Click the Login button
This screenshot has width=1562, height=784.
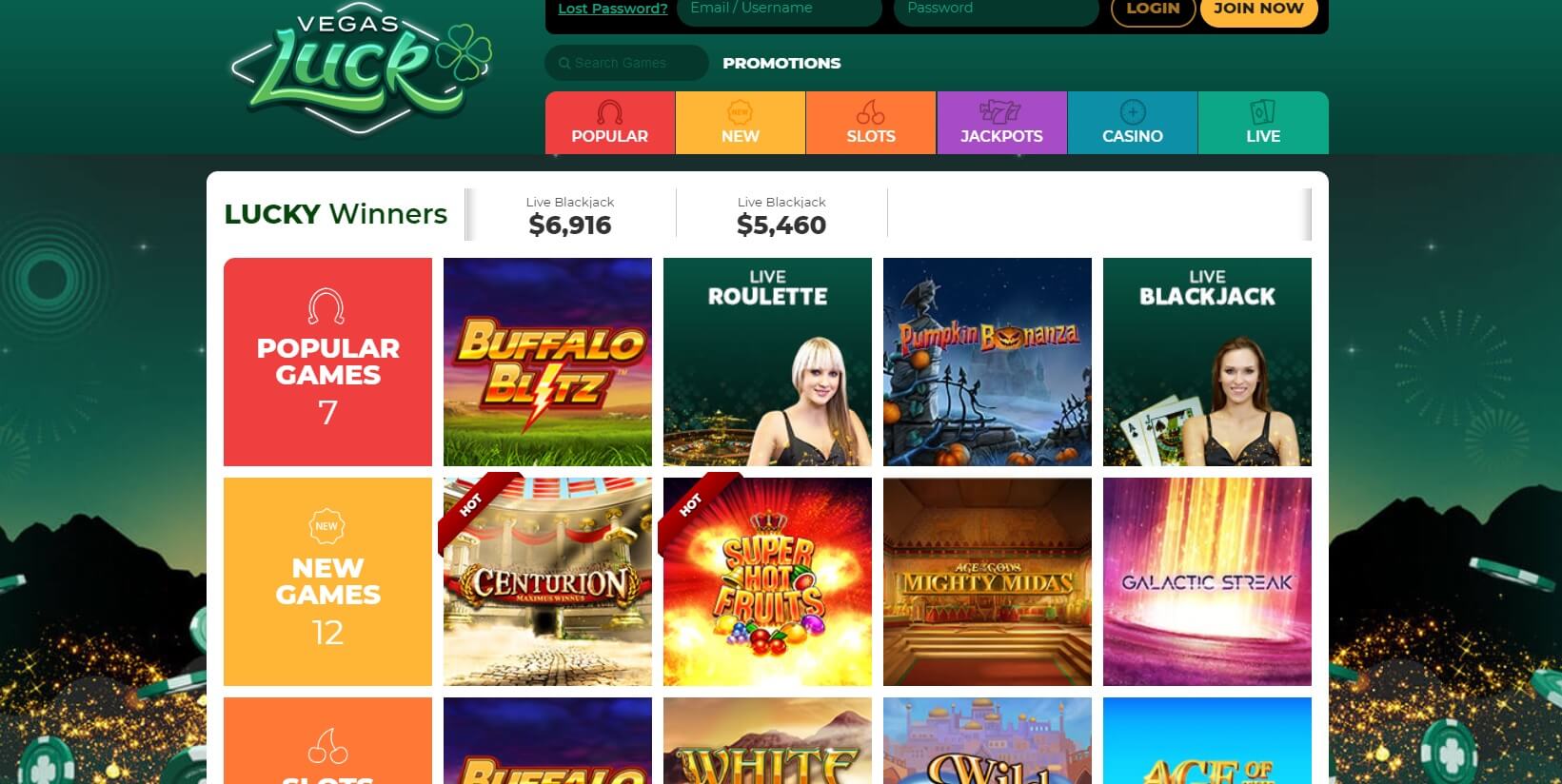click(1153, 10)
